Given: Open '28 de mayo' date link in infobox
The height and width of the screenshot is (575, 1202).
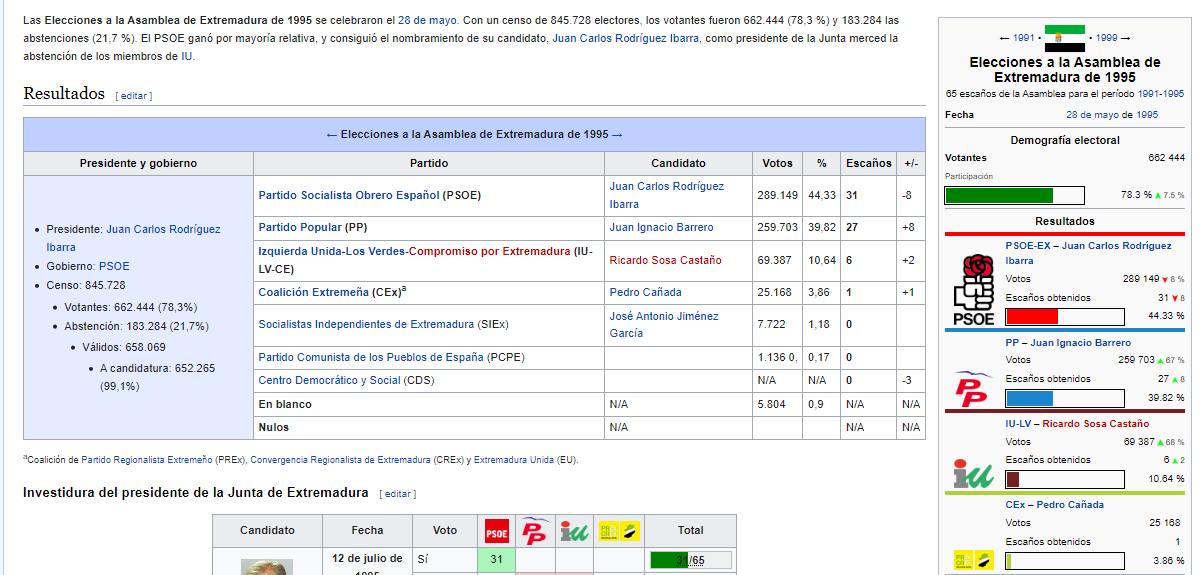Looking at the screenshot, I should 1112,114.
